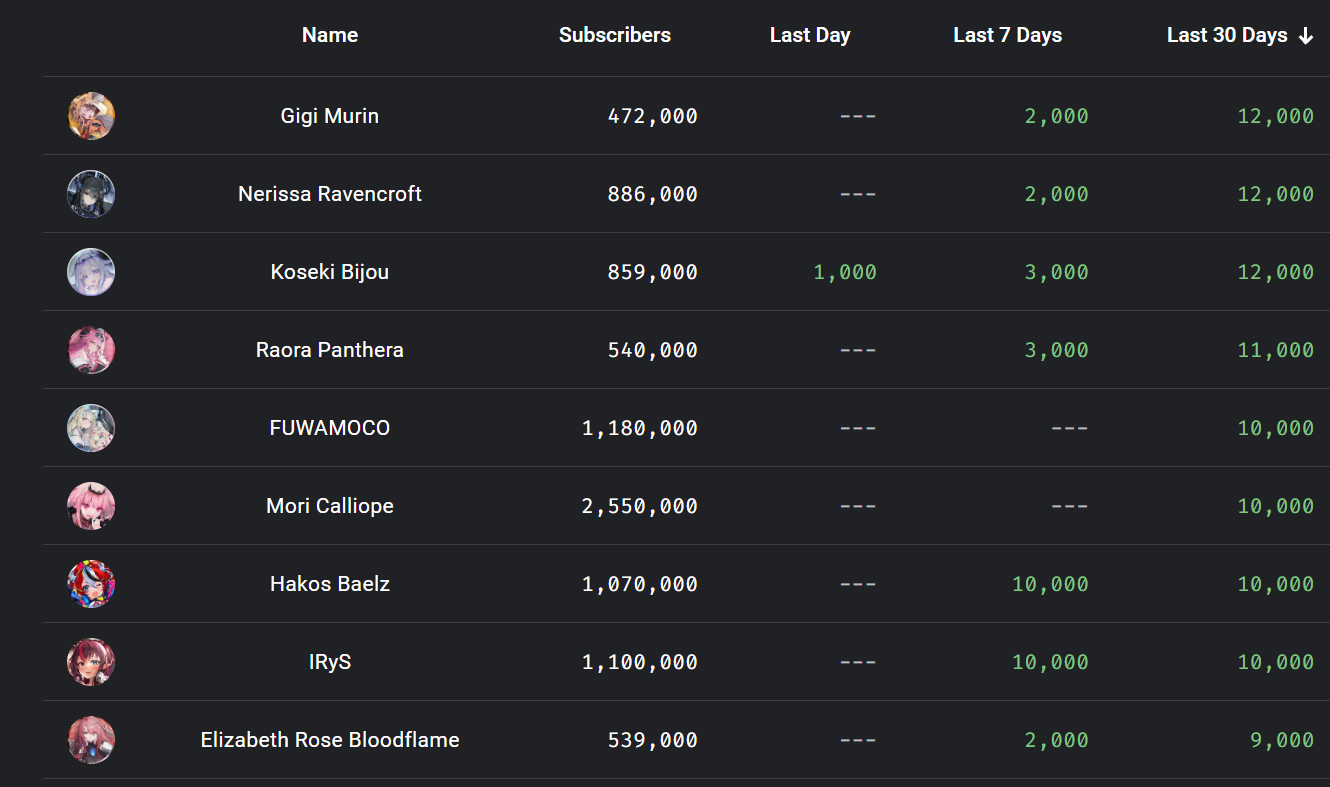Select Mori Calliope's avatar icon

[x=91, y=506]
